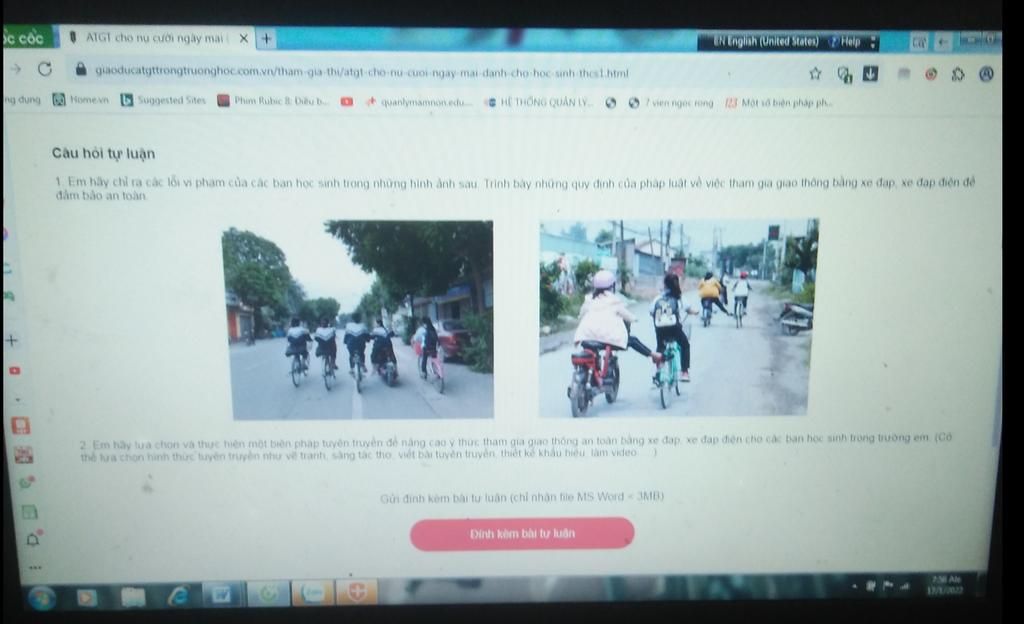Open Internet Explorer from the taskbar

coord(178,595)
